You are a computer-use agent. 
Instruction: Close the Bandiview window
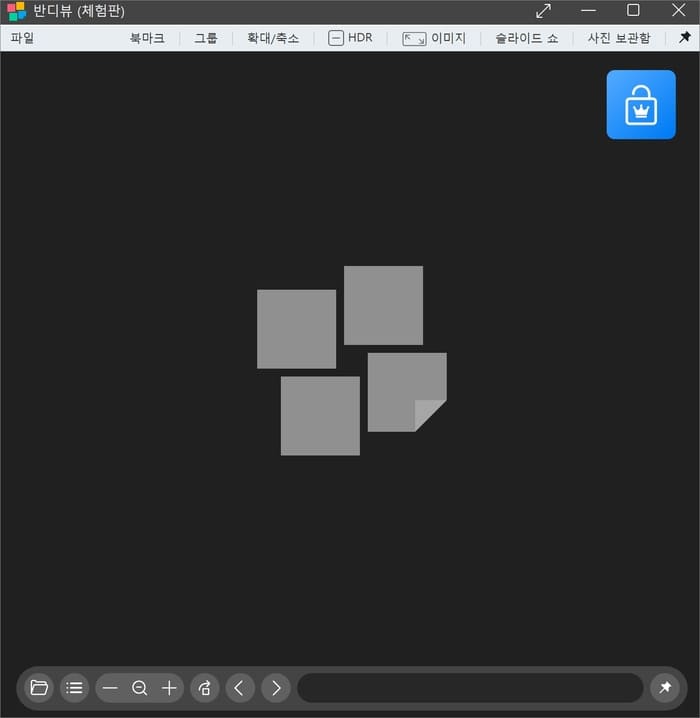point(678,10)
